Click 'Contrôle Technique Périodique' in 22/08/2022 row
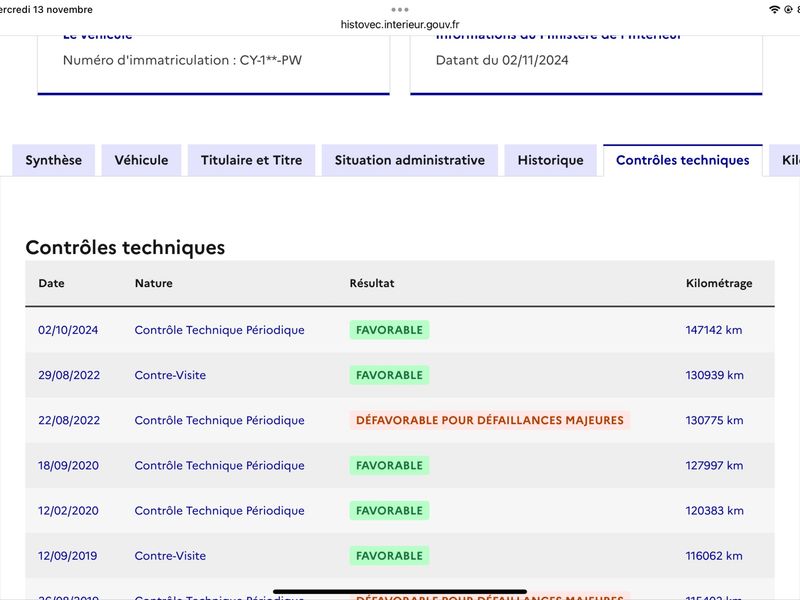Screen dimensions: 800x600 pyautogui.click(x=219, y=420)
